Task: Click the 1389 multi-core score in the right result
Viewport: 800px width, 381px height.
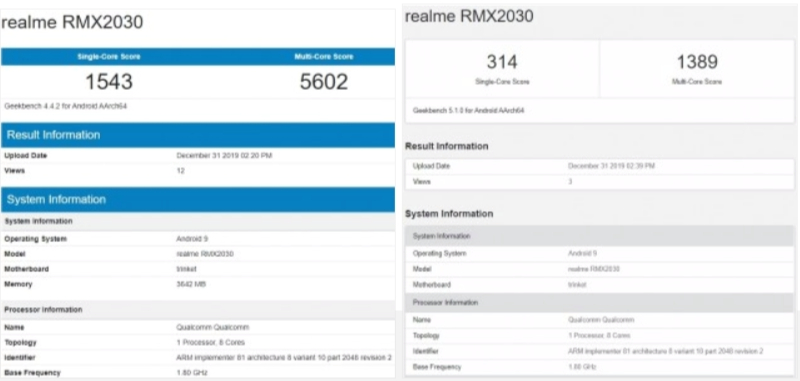Action: (x=697, y=62)
